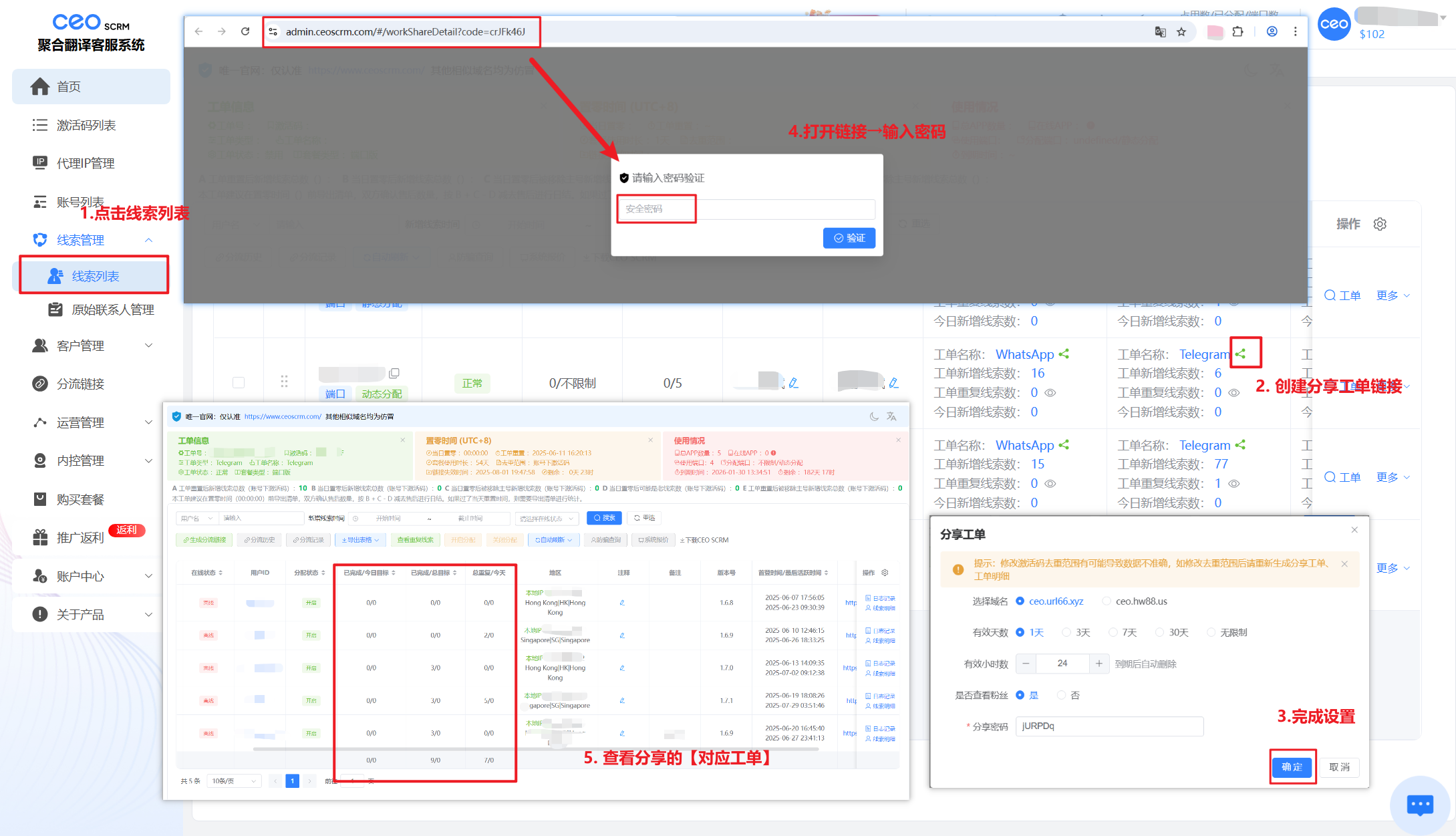Tick the row checkbox in the table
Viewport: 1456px width, 836px height.
pyautogui.click(x=239, y=383)
